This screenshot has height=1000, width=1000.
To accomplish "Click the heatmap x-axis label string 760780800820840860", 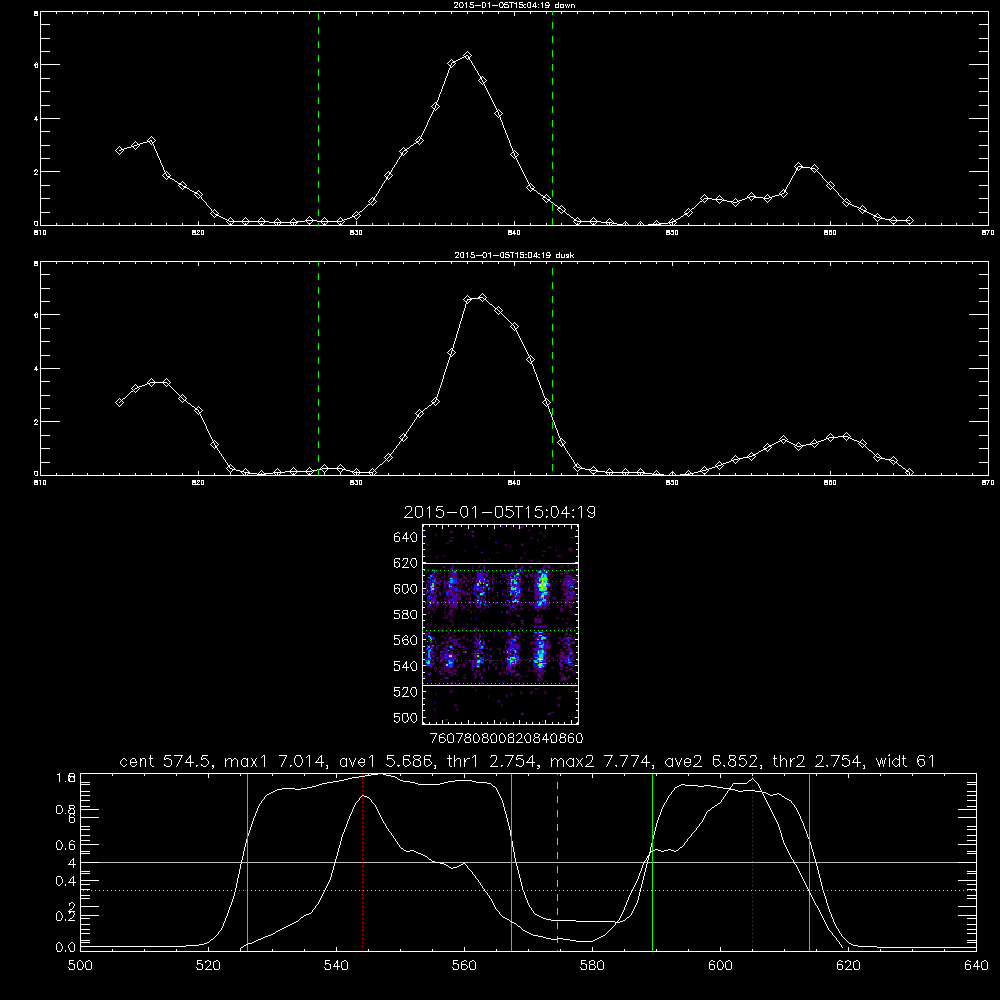I will pyautogui.click(x=506, y=738).
